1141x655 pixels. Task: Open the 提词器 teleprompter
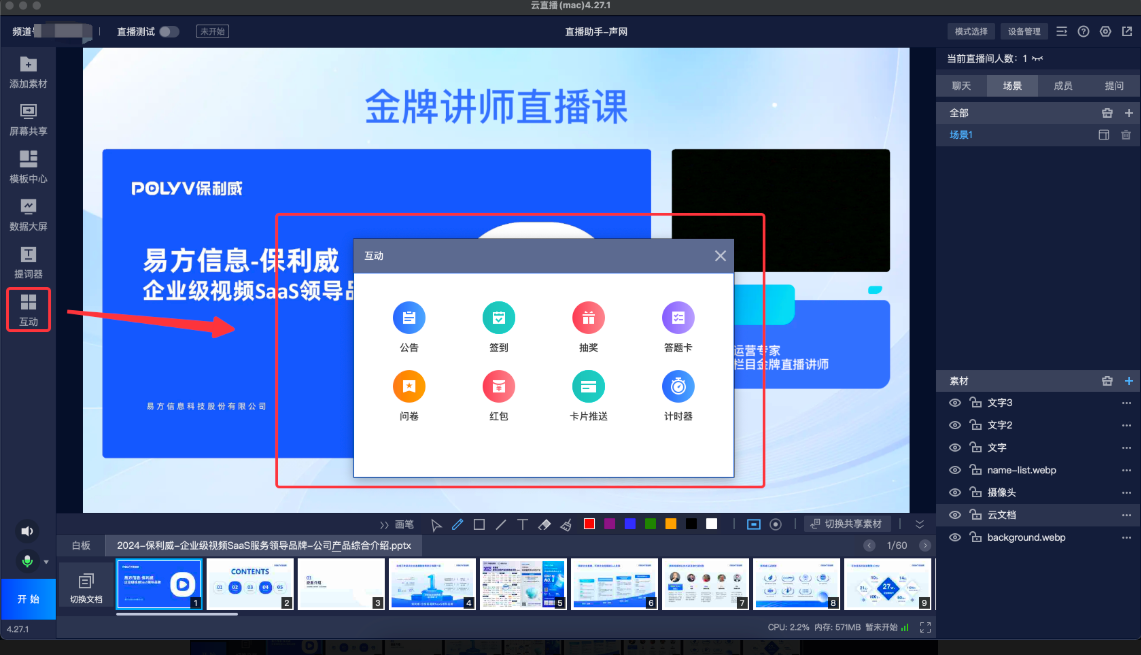click(28, 263)
